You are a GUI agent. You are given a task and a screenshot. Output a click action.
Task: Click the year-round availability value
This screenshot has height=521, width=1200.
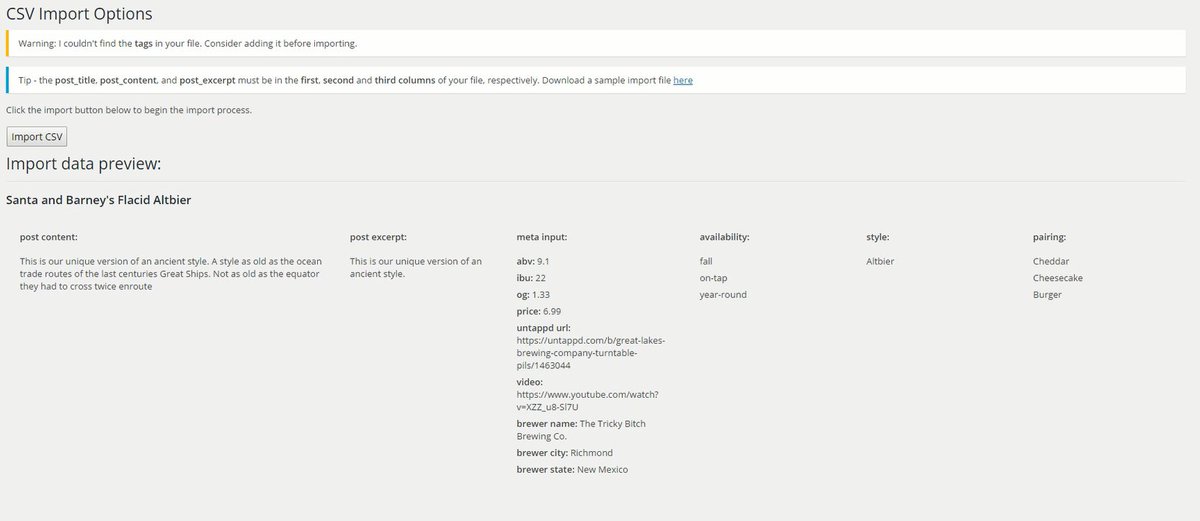(723, 295)
